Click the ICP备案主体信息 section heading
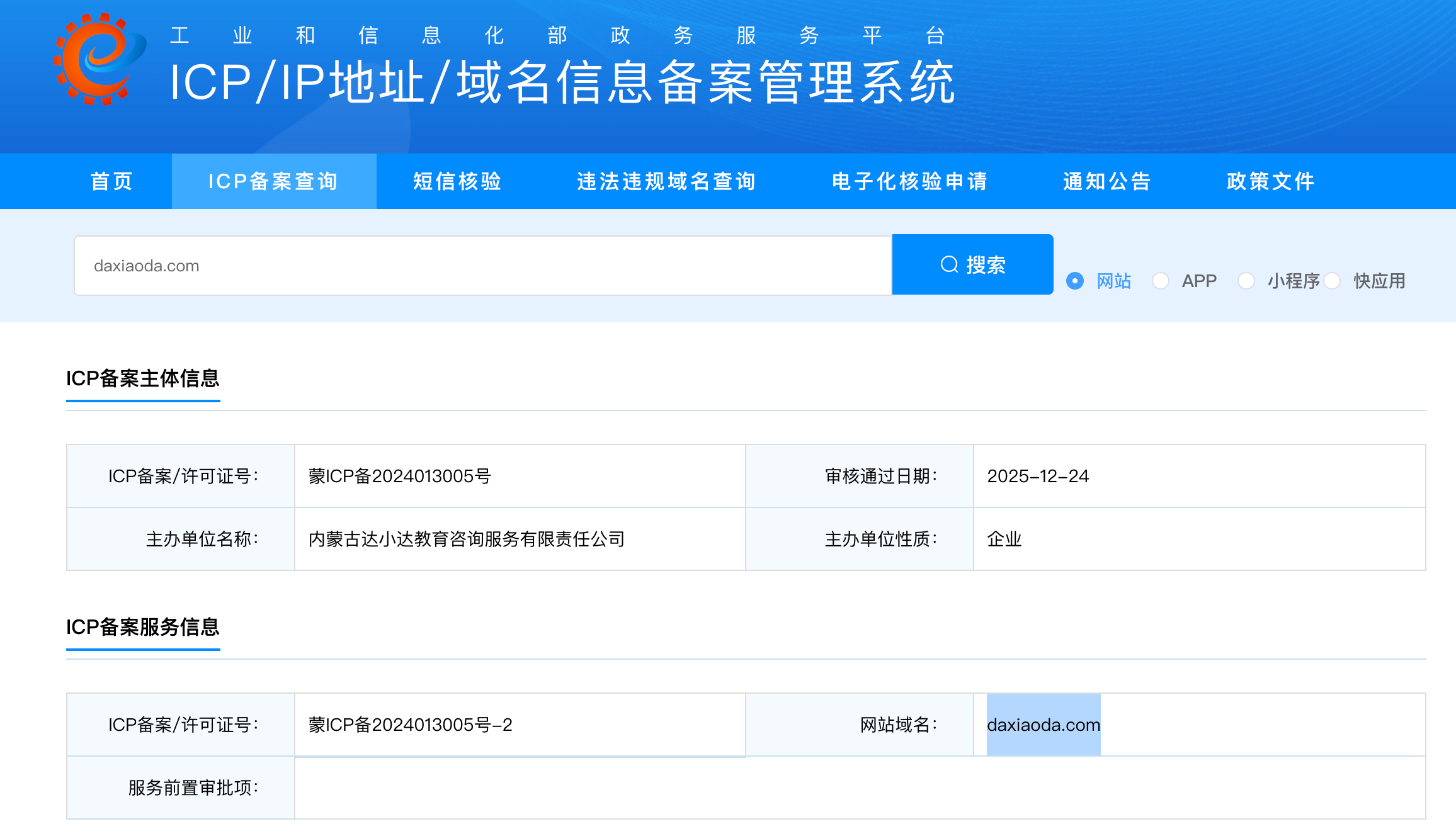The height and width of the screenshot is (836, 1456). coord(143,378)
